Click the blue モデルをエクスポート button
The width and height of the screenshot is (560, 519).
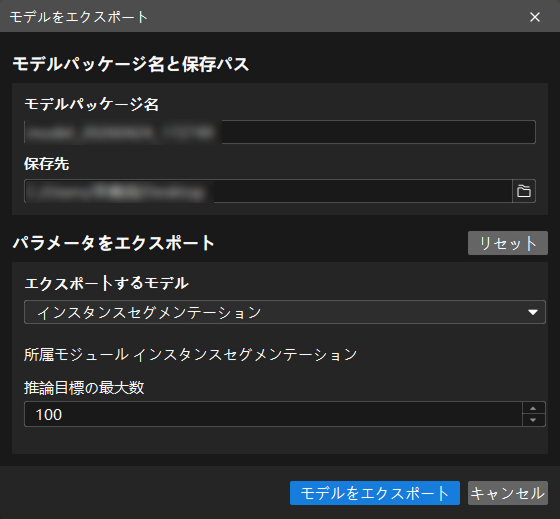click(x=375, y=493)
